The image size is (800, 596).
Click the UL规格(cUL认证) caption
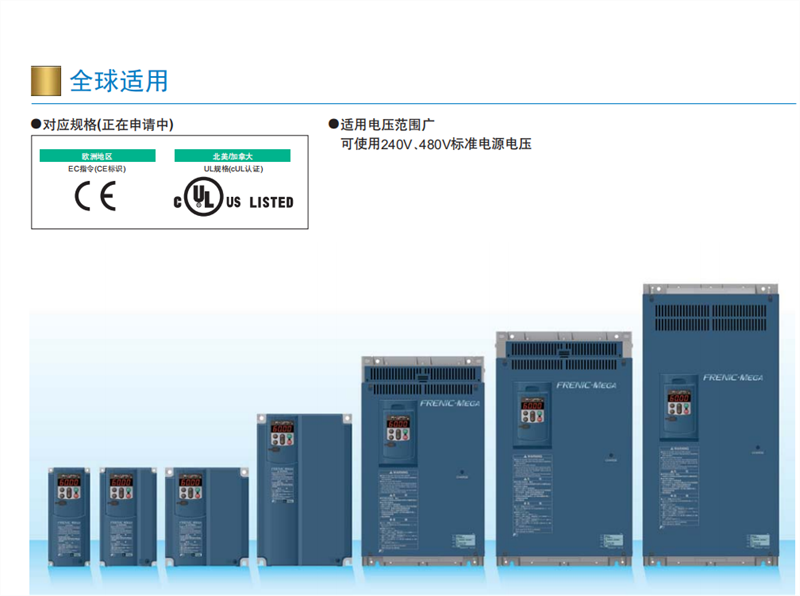tap(233, 169)
